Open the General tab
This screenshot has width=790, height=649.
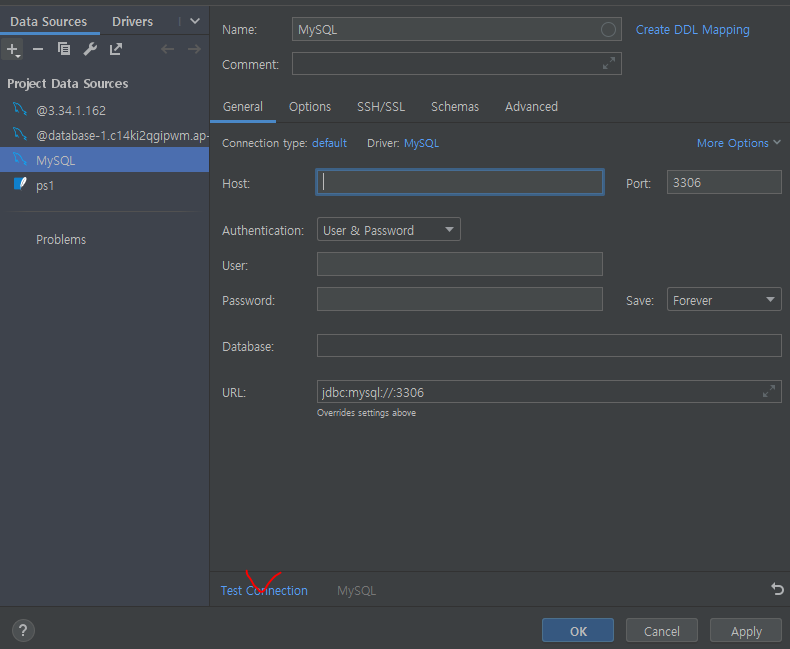(x=243, y=107)
